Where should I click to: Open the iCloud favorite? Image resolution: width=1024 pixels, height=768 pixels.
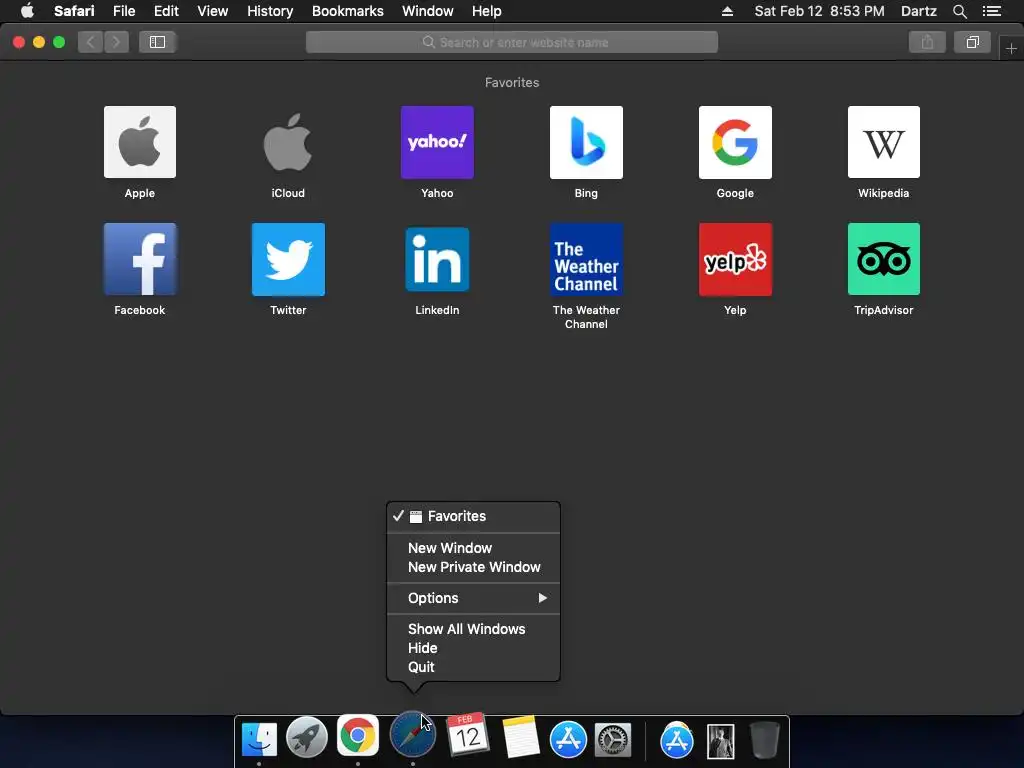tap(288, 142)
